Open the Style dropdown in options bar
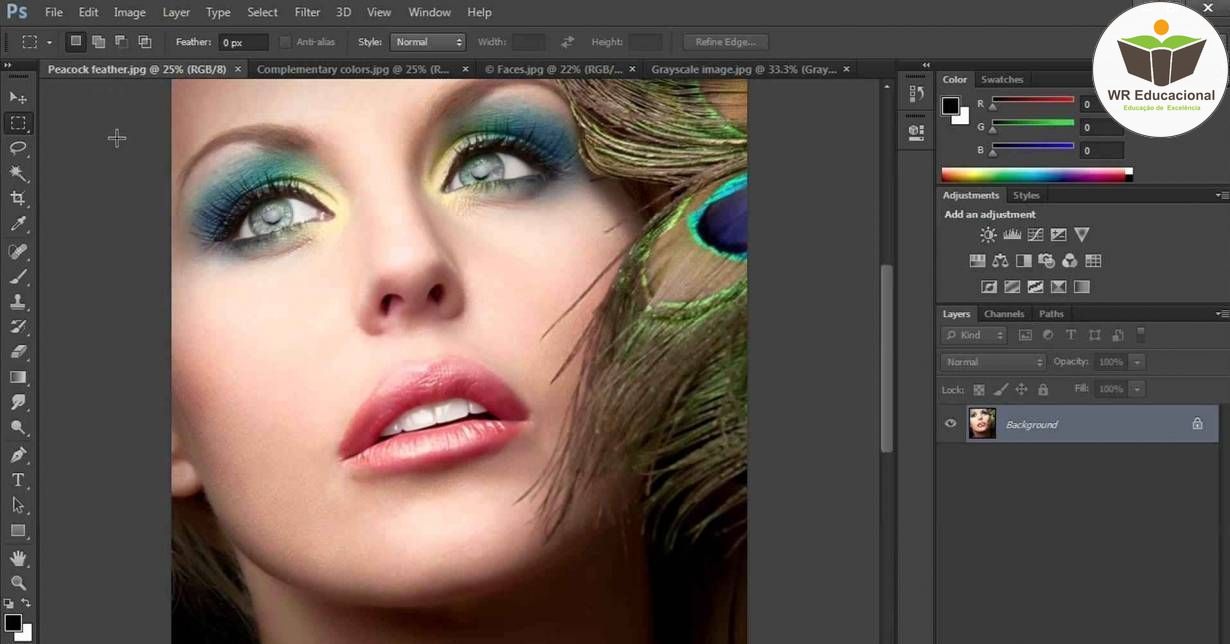Screen dimensions: 1230x644 [428, 42]
